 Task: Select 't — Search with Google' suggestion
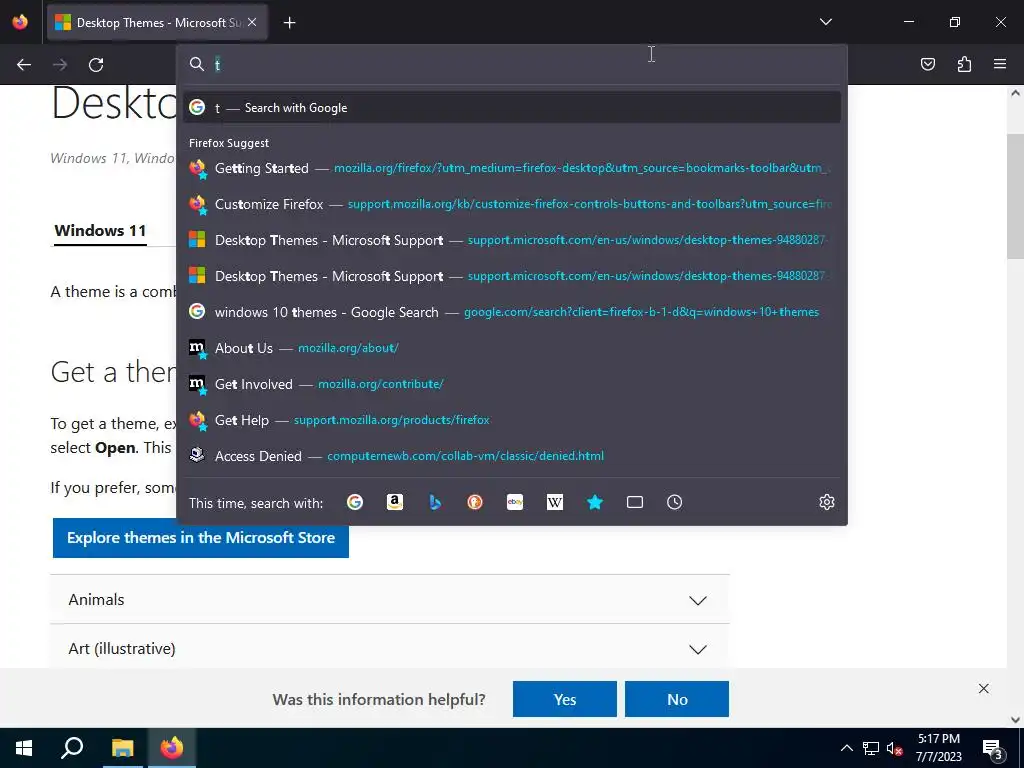[x=512, y=108]
